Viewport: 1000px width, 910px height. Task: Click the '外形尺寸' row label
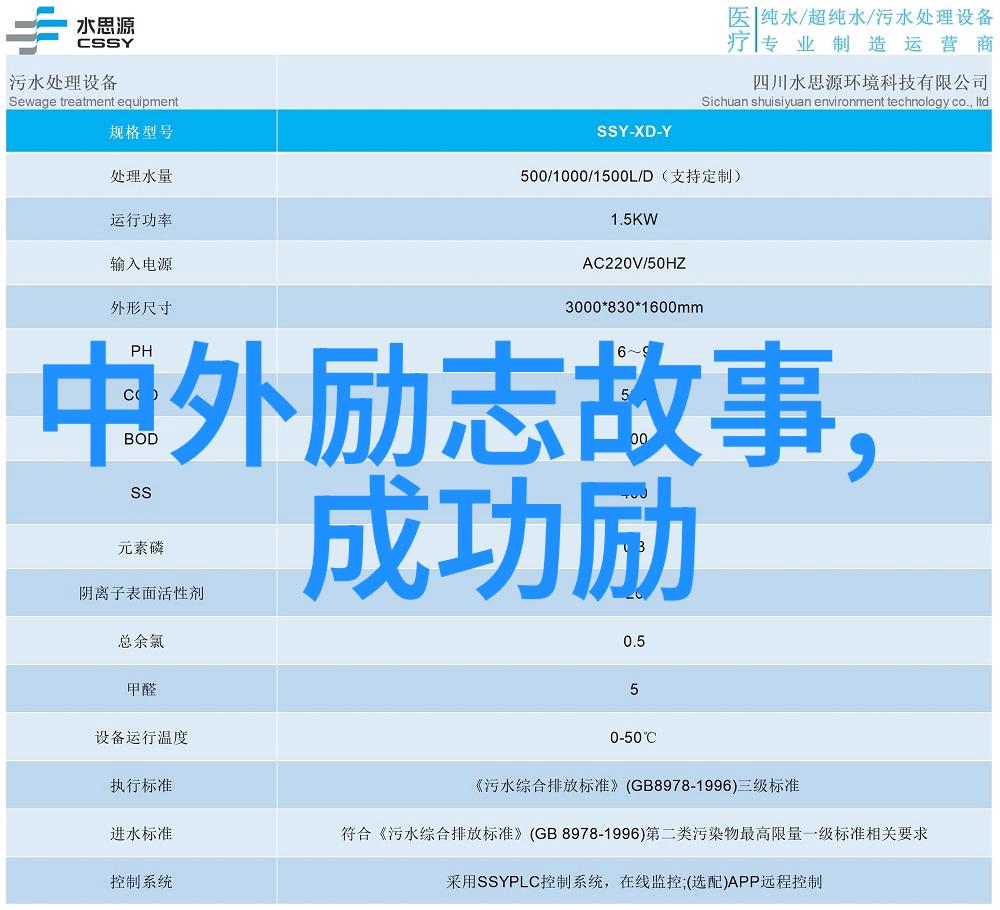[x=141, y=308]
